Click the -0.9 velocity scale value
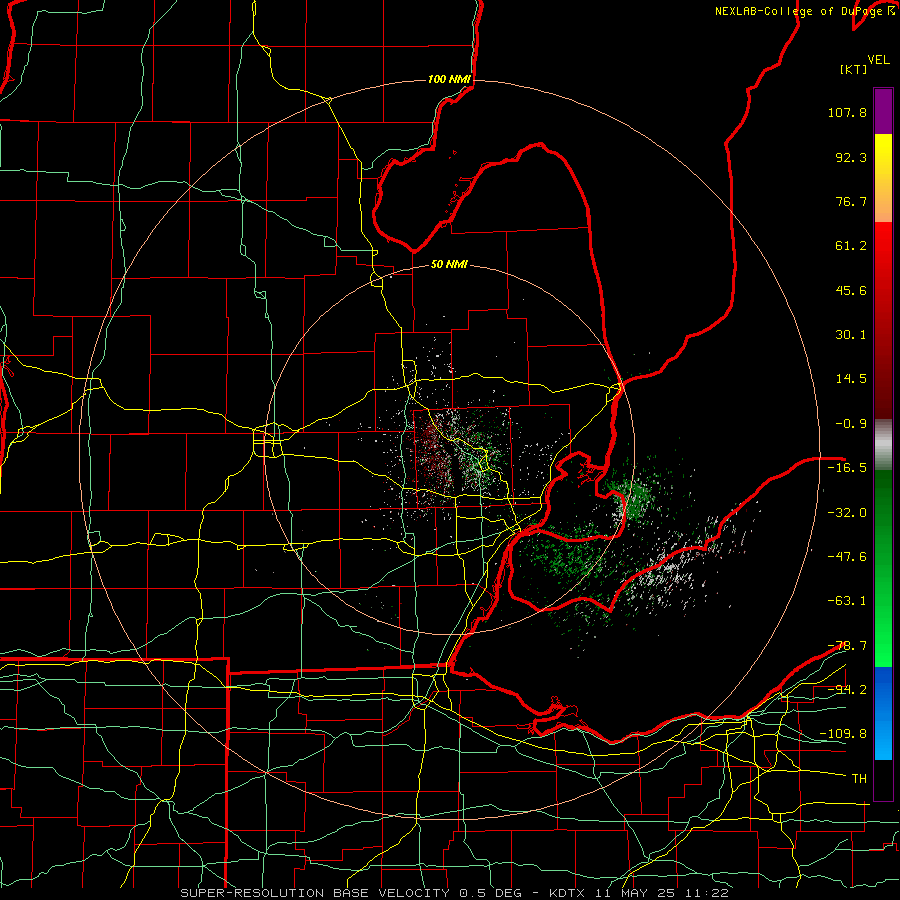 (851, 424)
